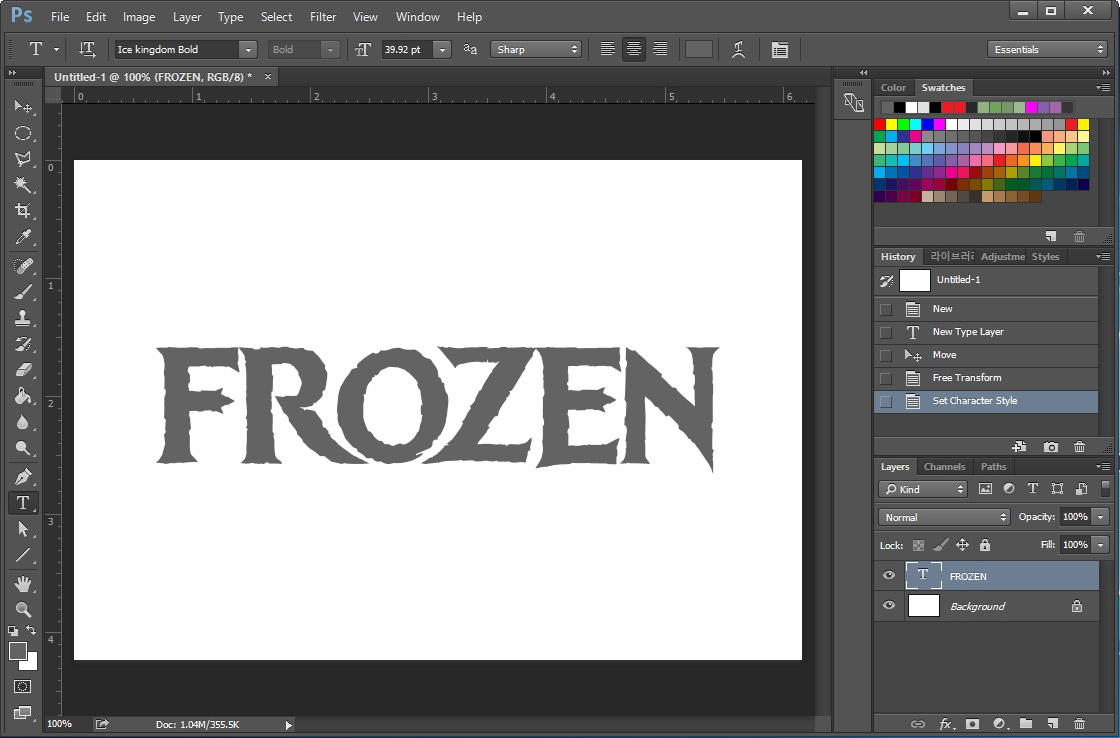Select the Line tool

point(23,555)
